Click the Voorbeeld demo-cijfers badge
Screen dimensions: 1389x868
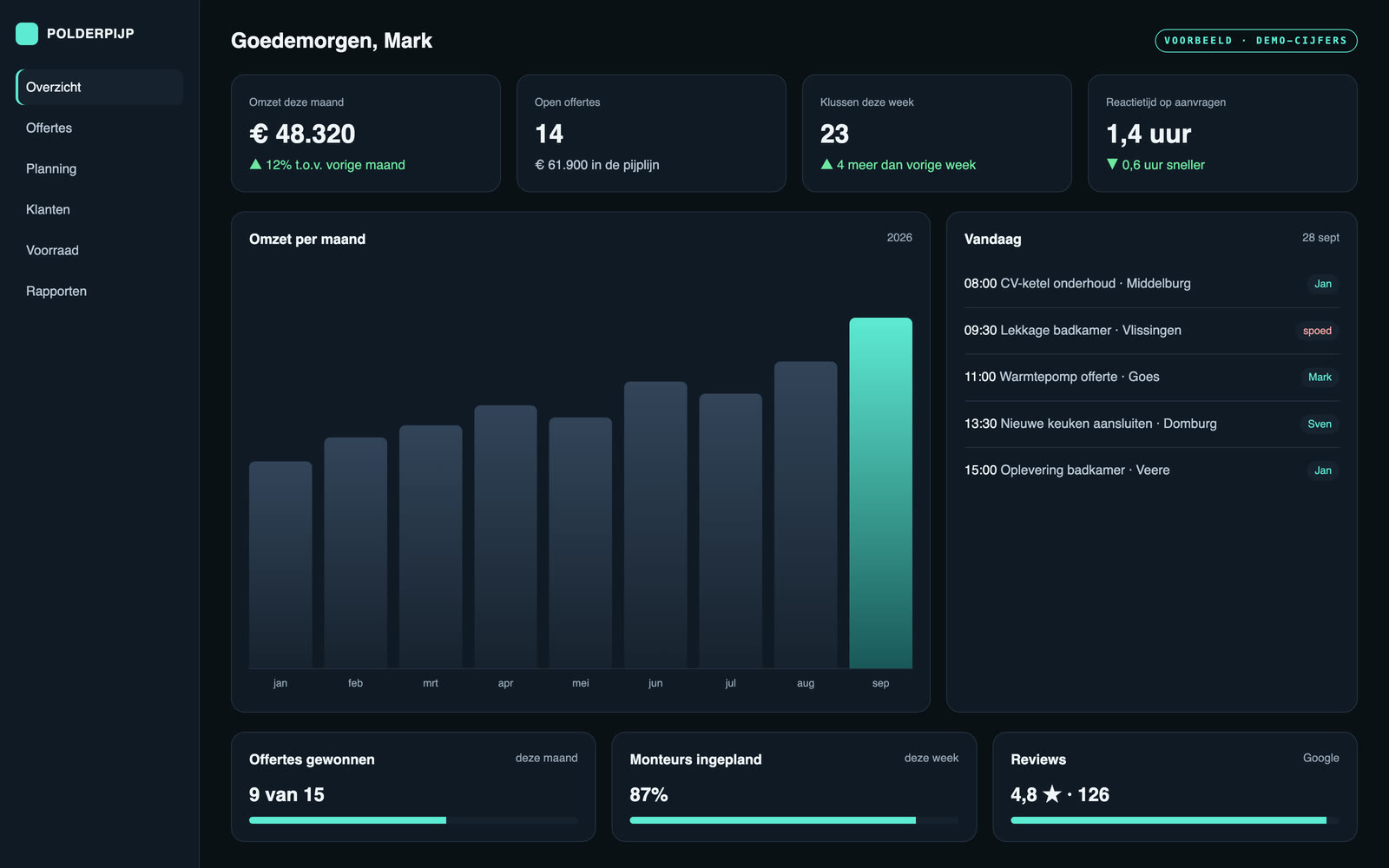[1255, 41]
